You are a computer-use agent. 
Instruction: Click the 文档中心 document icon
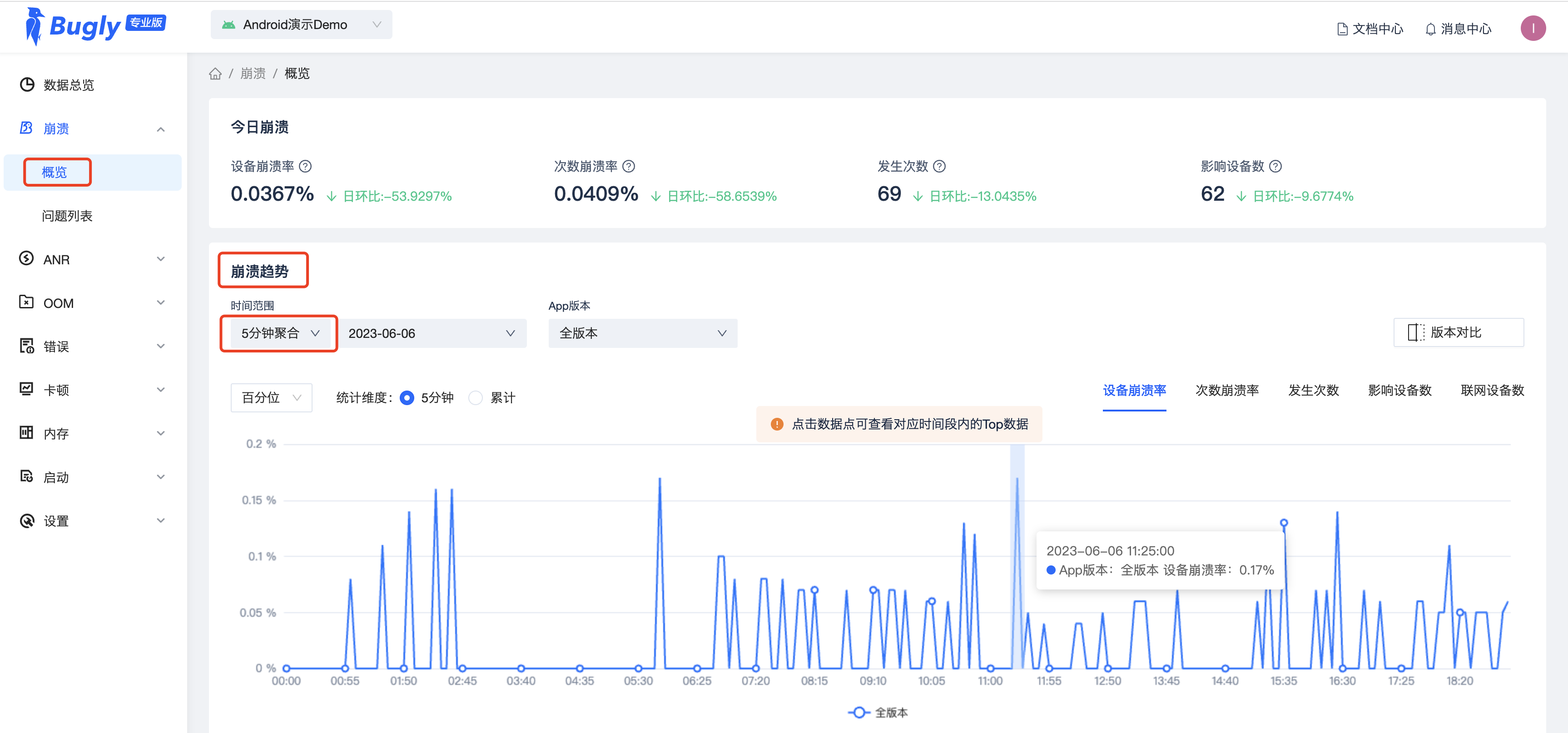point(1341,29)
